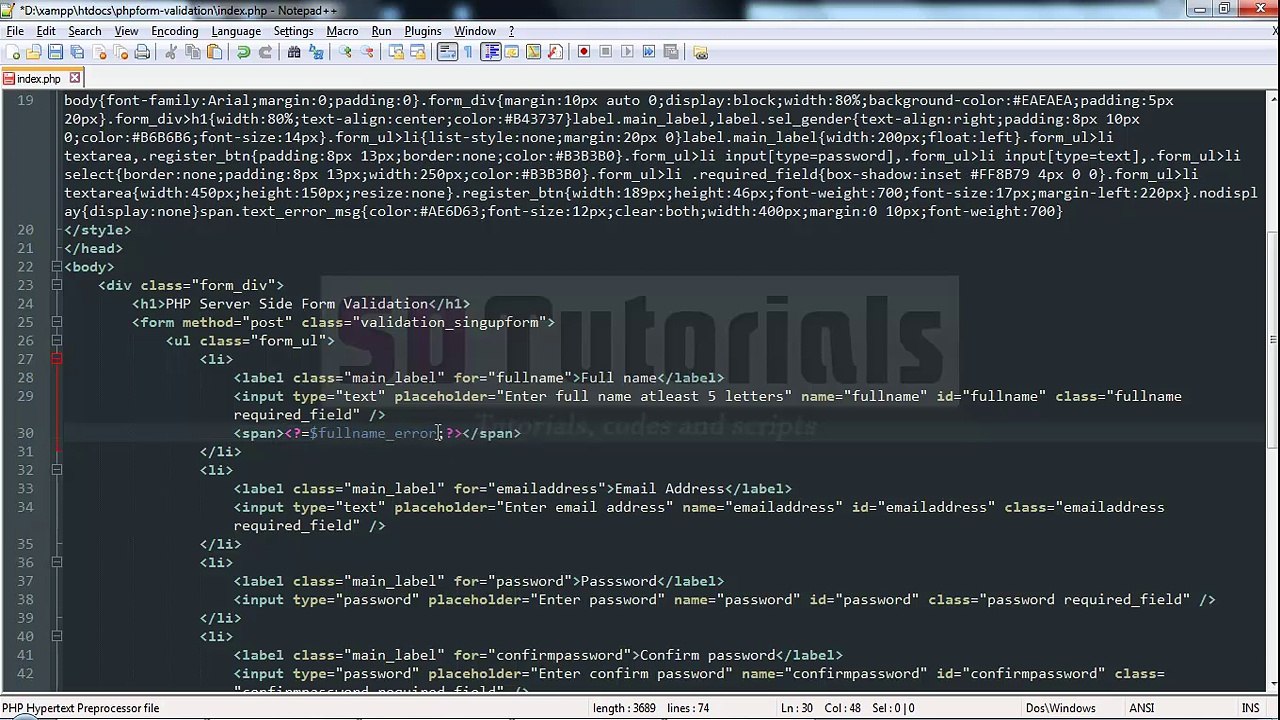
Task: Open the Encoding menu
Action: 175,31
